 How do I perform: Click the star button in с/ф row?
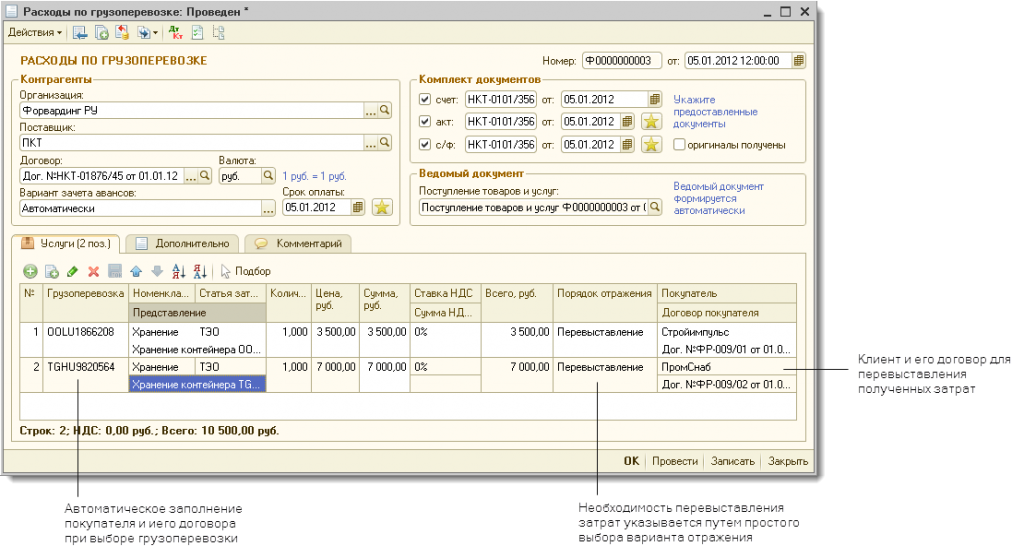tap(651, 144)
